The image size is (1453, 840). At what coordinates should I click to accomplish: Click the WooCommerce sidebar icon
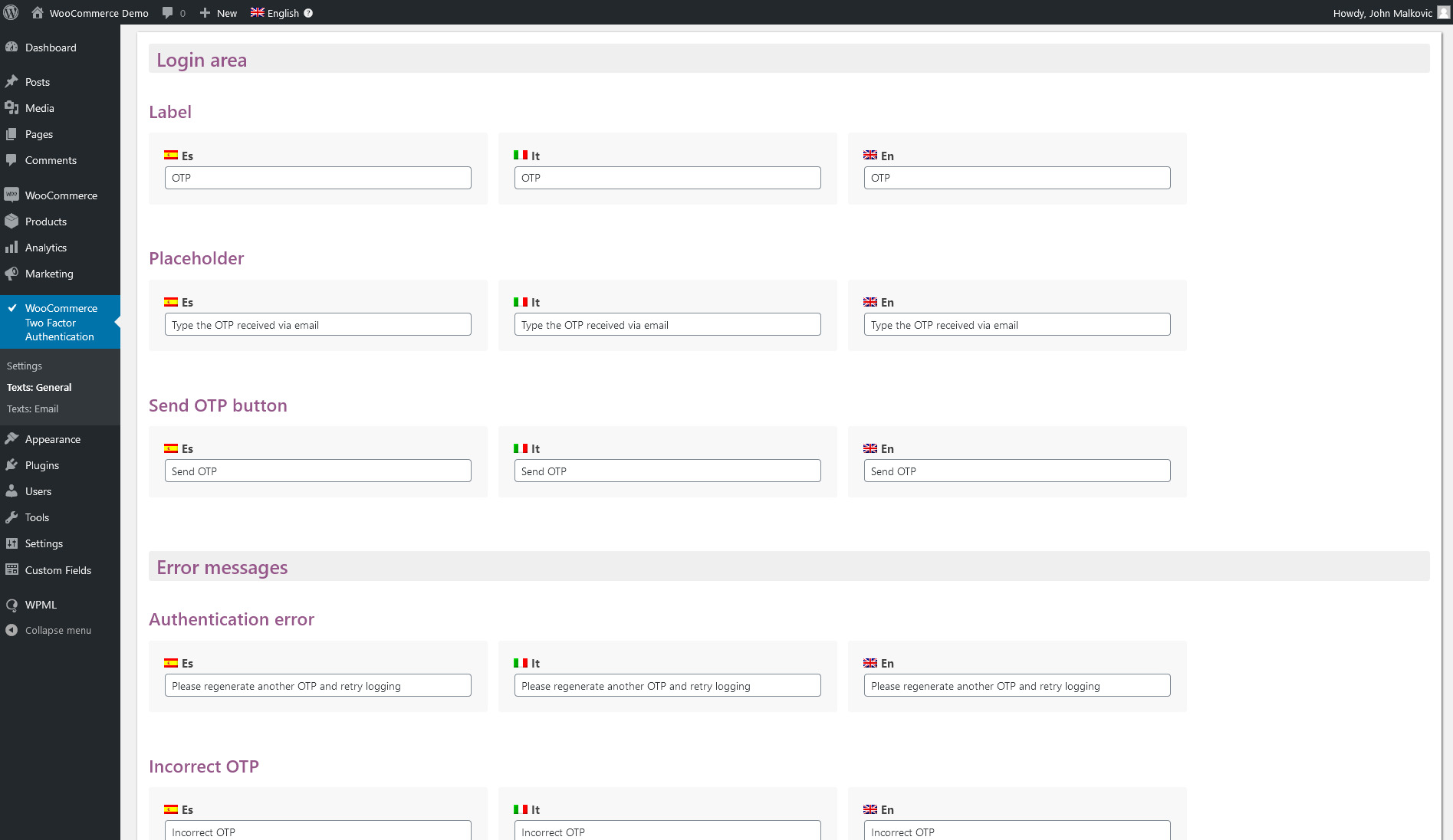coord(12,195)
